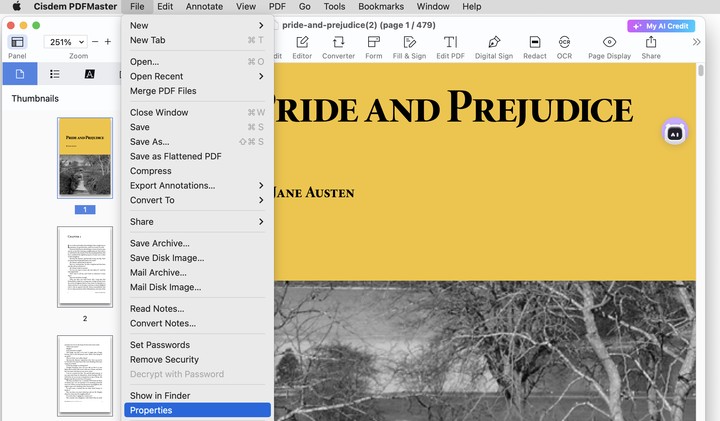Image resolution: width=720 pixels, height=421 pixels.
Task: Open the Annotate menu
Action: [x=204, y=6]
